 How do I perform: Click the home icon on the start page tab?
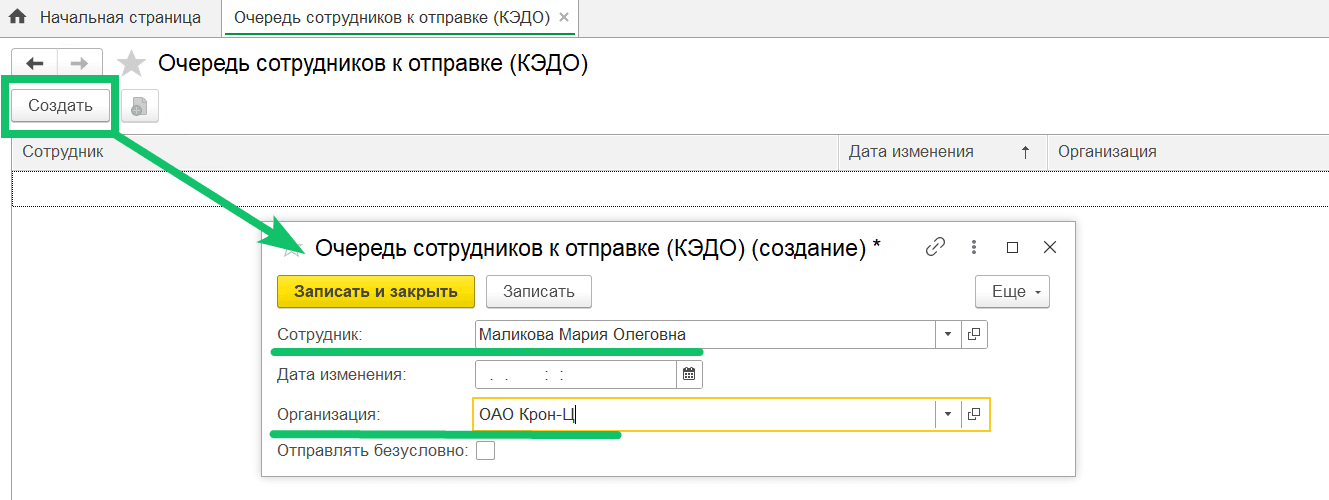17,18
